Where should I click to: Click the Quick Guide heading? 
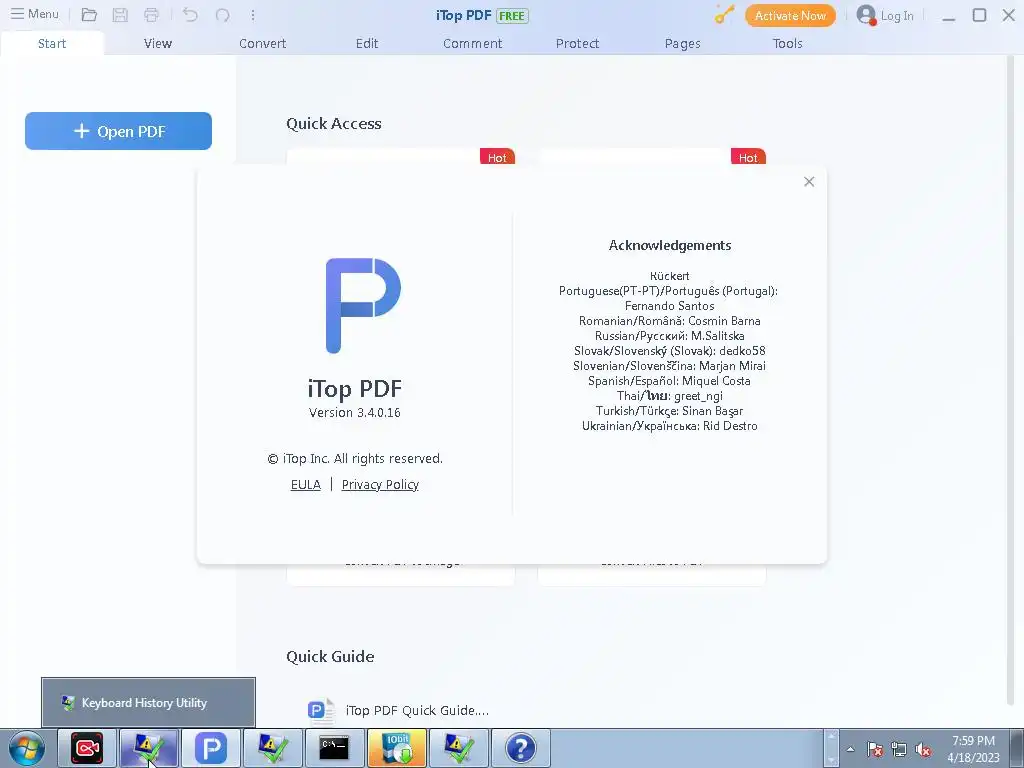[x=330, y=657]
